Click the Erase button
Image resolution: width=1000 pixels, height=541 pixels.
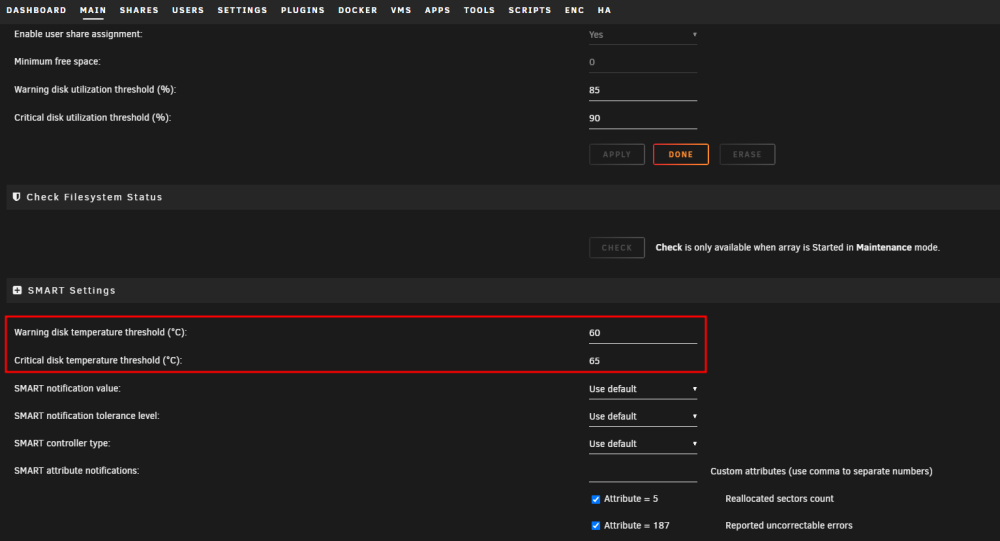[747, 154]
